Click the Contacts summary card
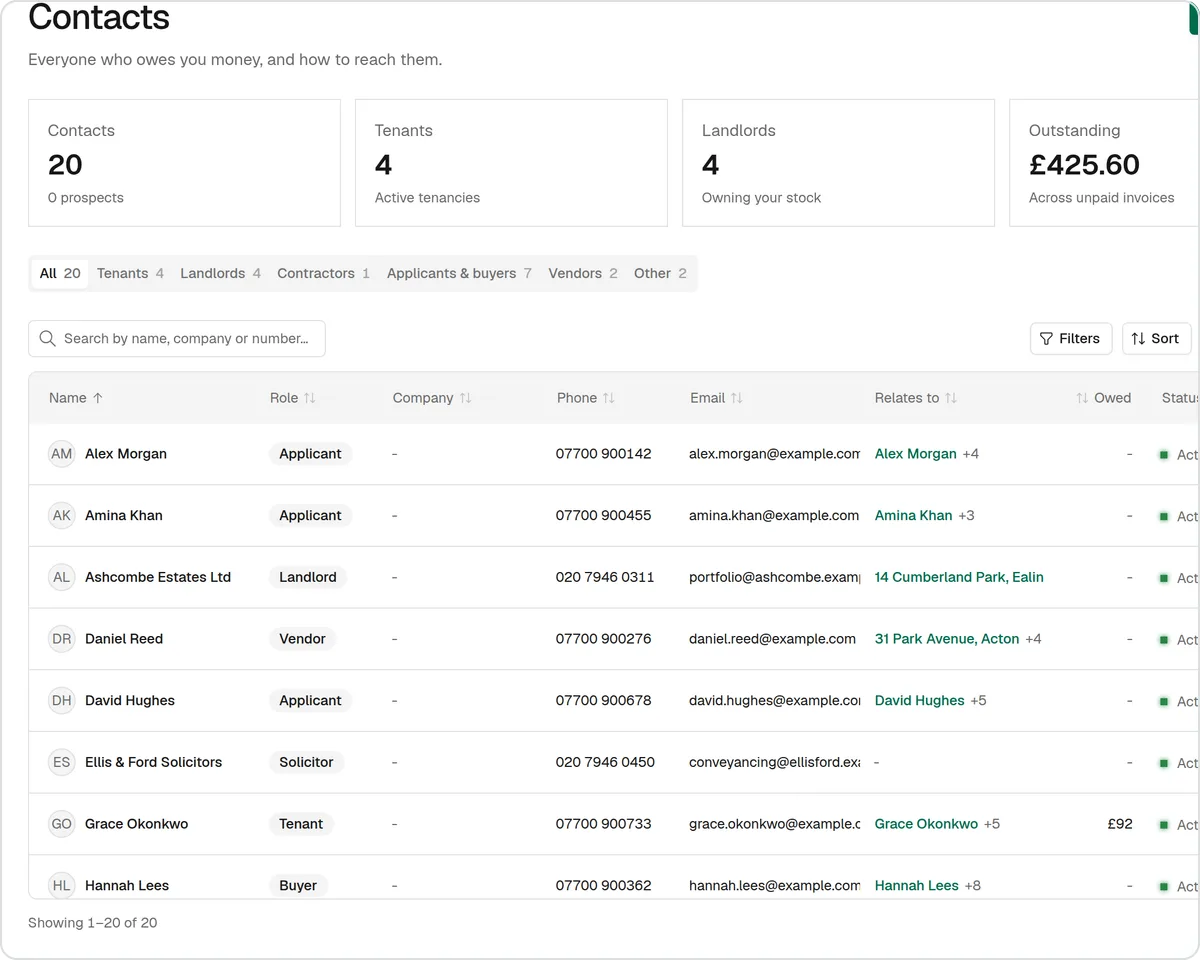Image resolution: width=1200 pixels, height=960 pixels. point(184,163)
